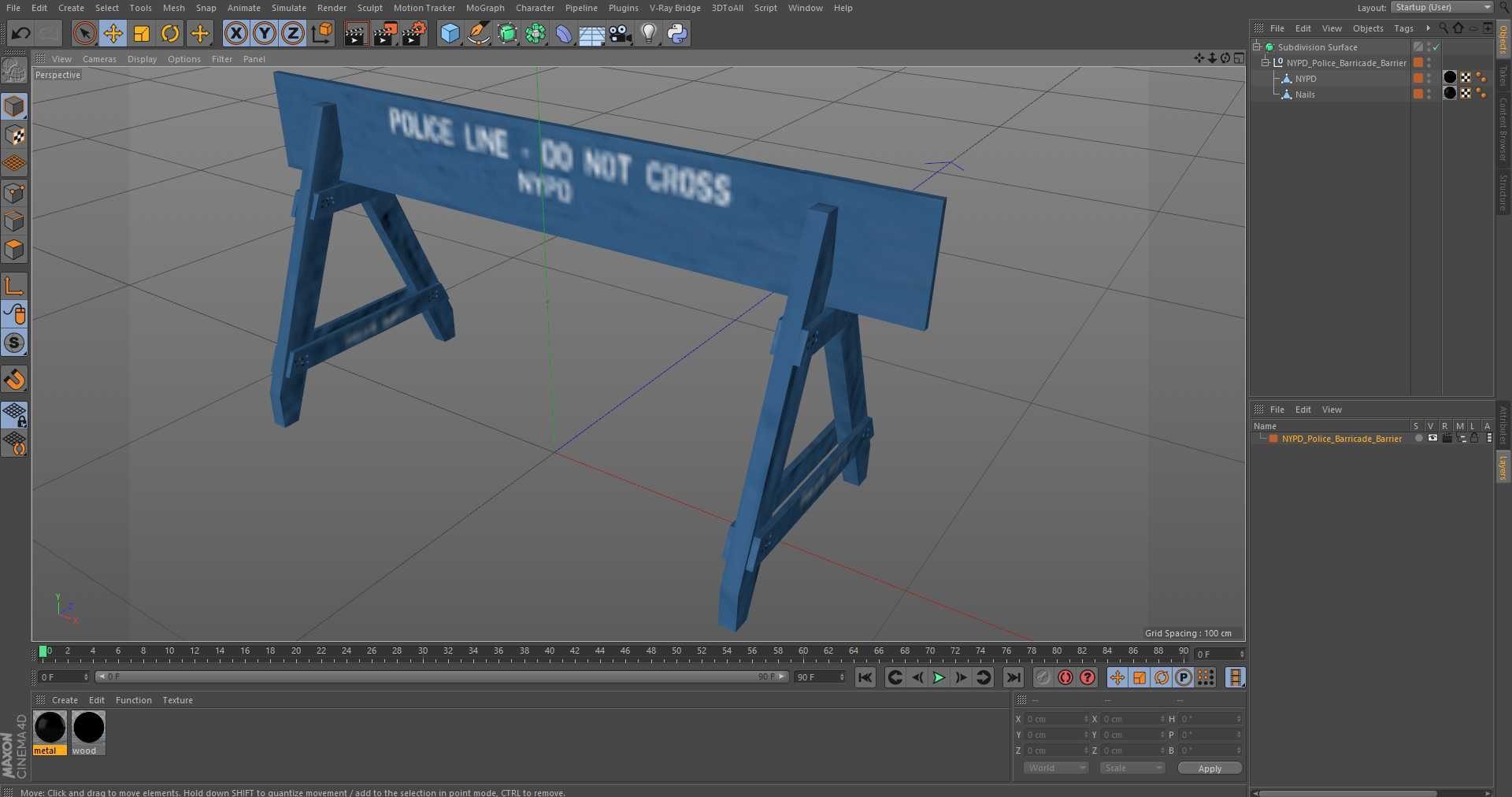Select the Nails object in tree
Image resolution: width=1512 pixels, height=797 pixels.
pos(1305,95)
